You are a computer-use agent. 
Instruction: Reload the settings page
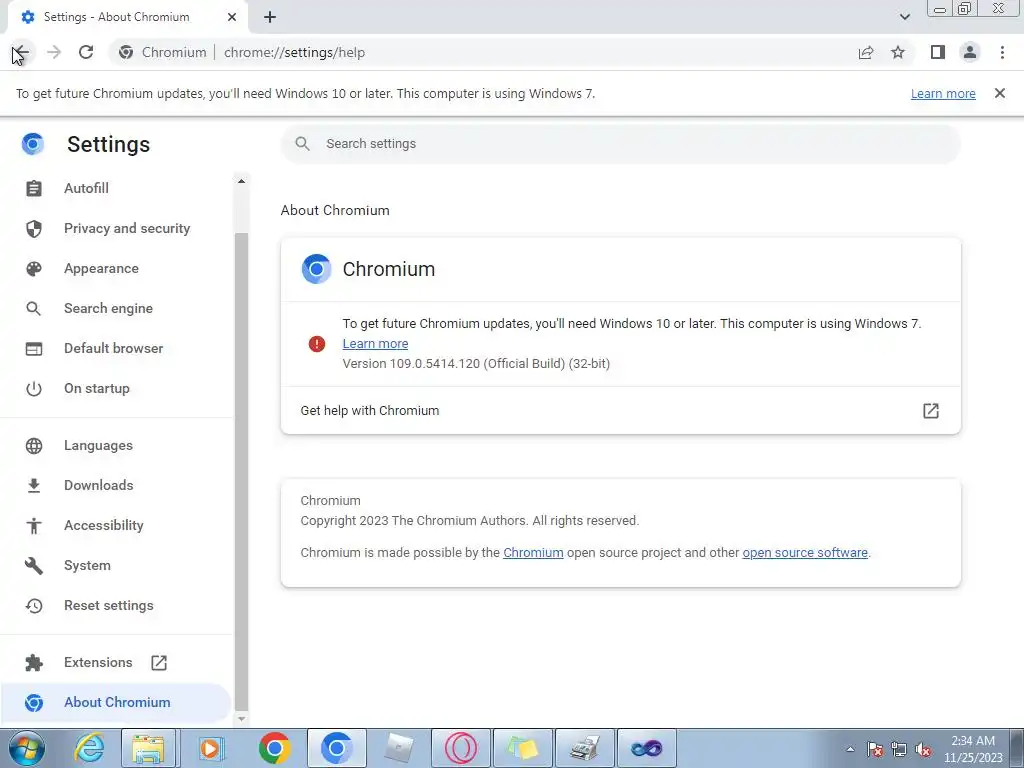click(x=86, y=52)
